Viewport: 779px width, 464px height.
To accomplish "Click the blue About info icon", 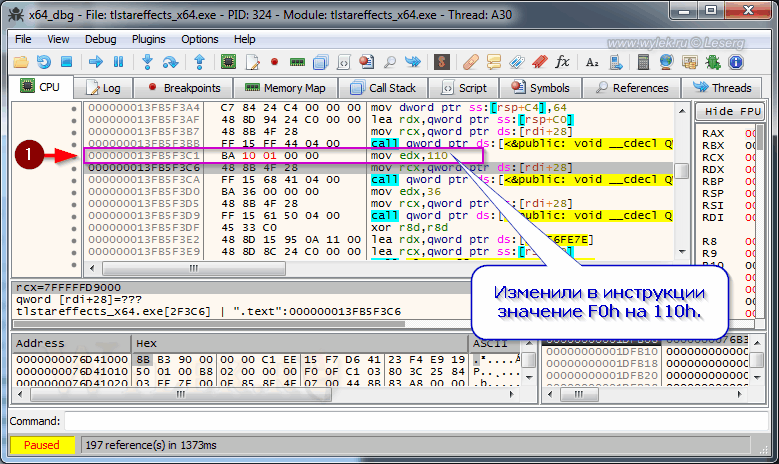I will [736, 62].
